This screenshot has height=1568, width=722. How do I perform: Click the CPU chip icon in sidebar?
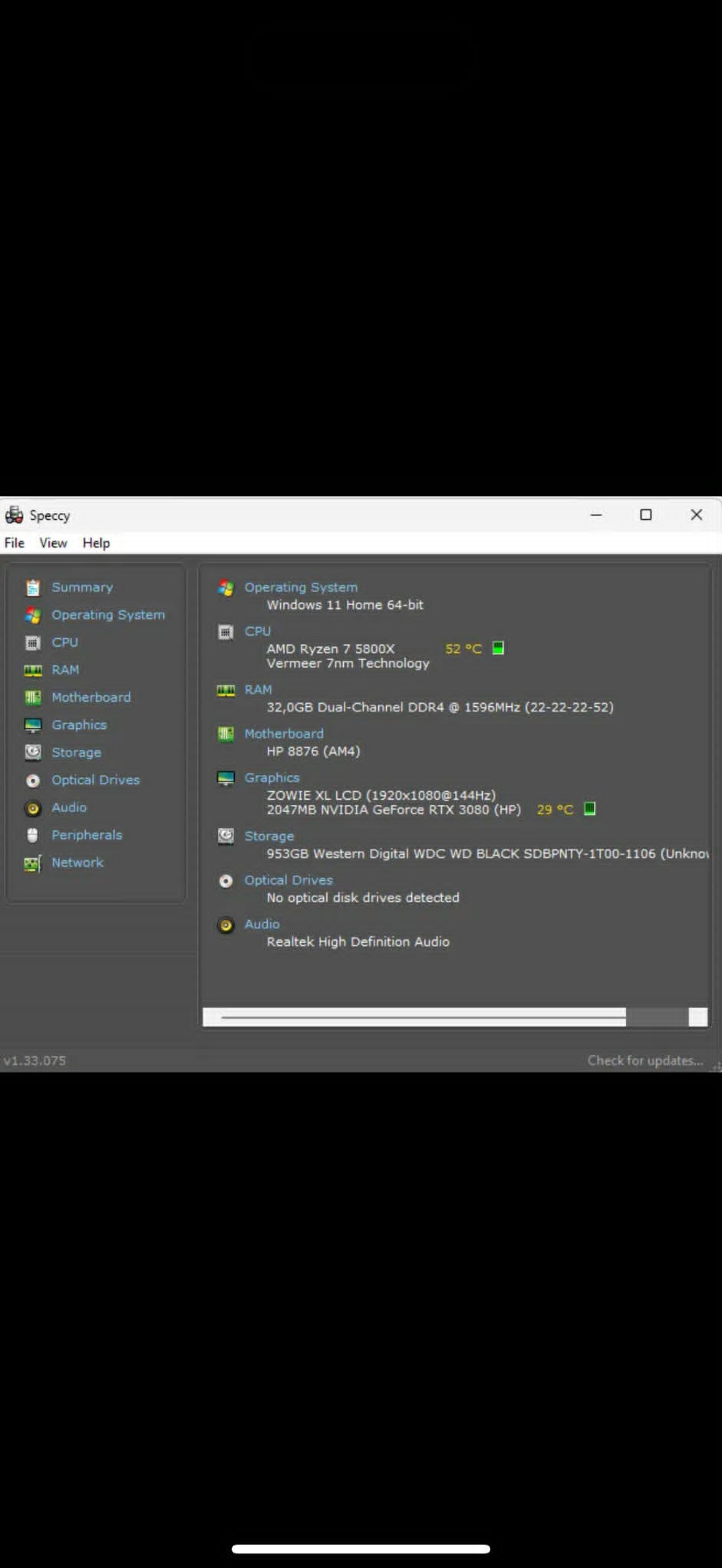pyautogui.click(x=32, y=643)
